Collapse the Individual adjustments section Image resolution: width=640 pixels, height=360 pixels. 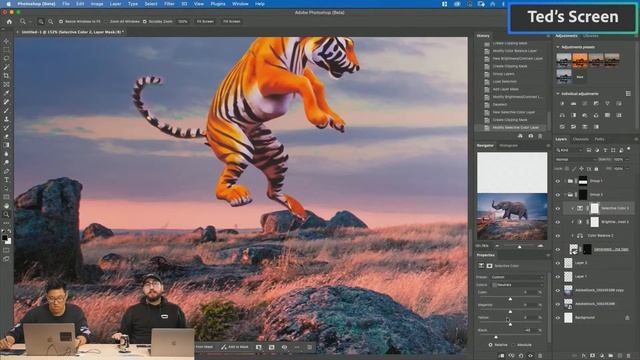click(558, 93)
